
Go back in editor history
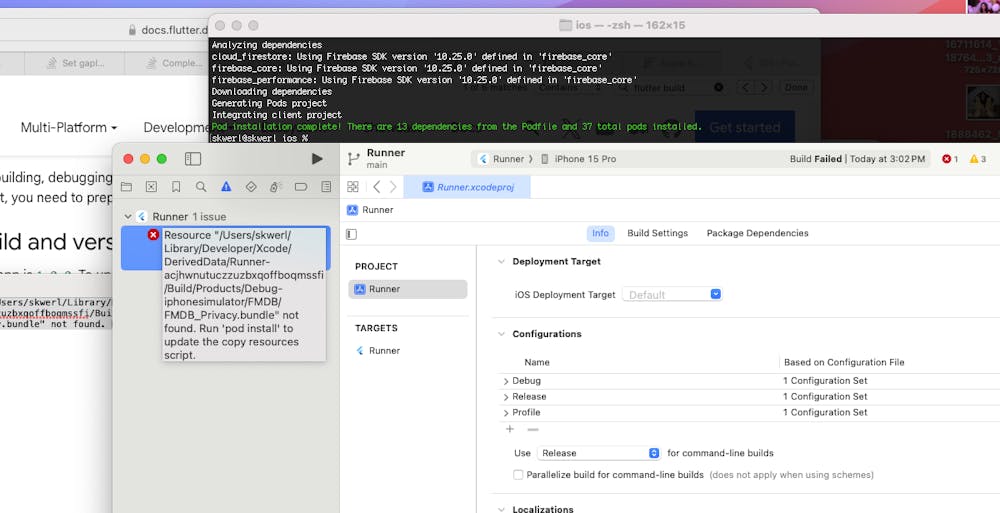(x=377, y=187)
